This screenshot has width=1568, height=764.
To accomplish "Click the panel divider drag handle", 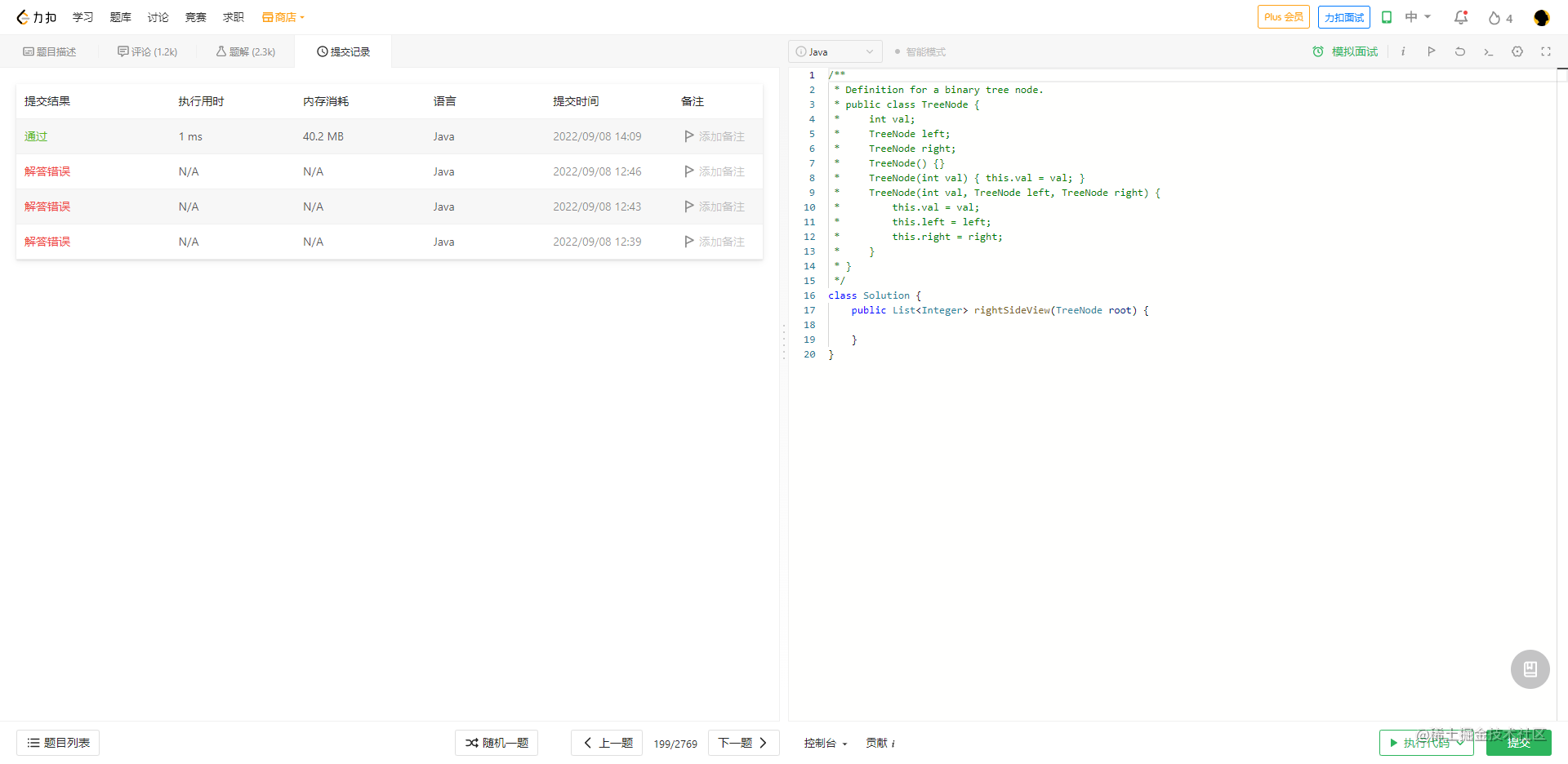I will tap(784, 341).
